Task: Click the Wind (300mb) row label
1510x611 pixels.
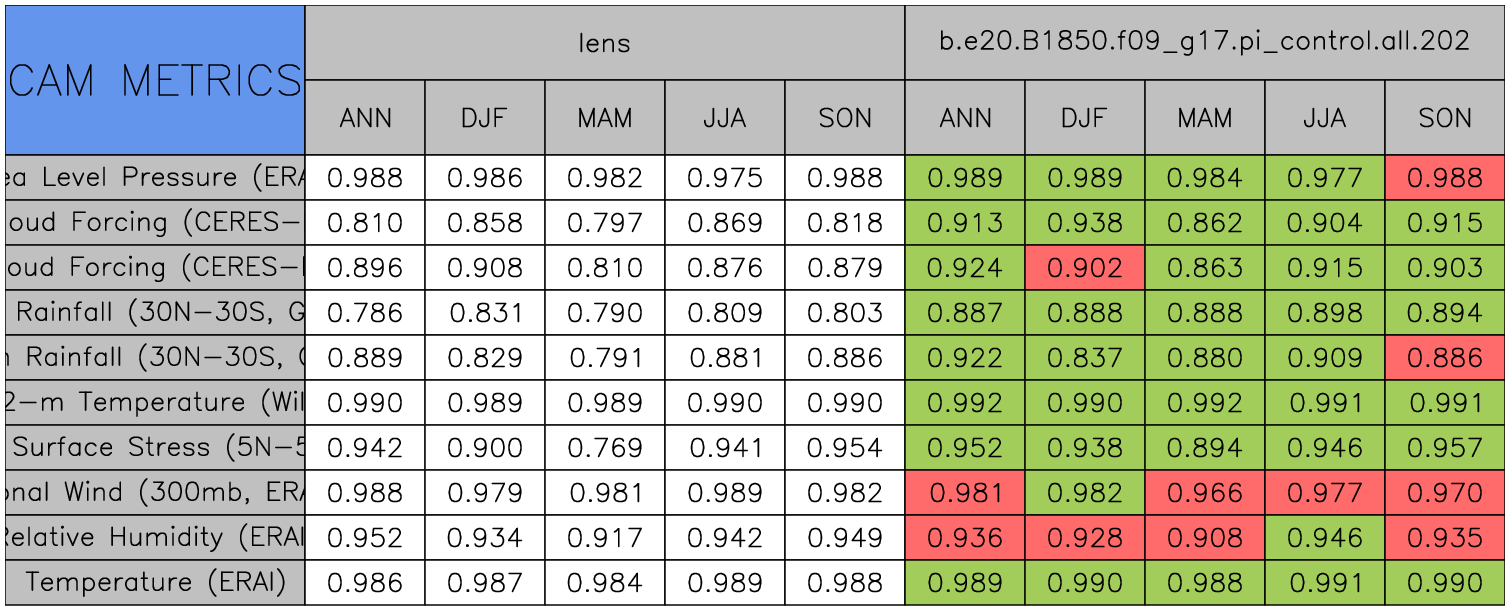Action: [x=155, y=493]
